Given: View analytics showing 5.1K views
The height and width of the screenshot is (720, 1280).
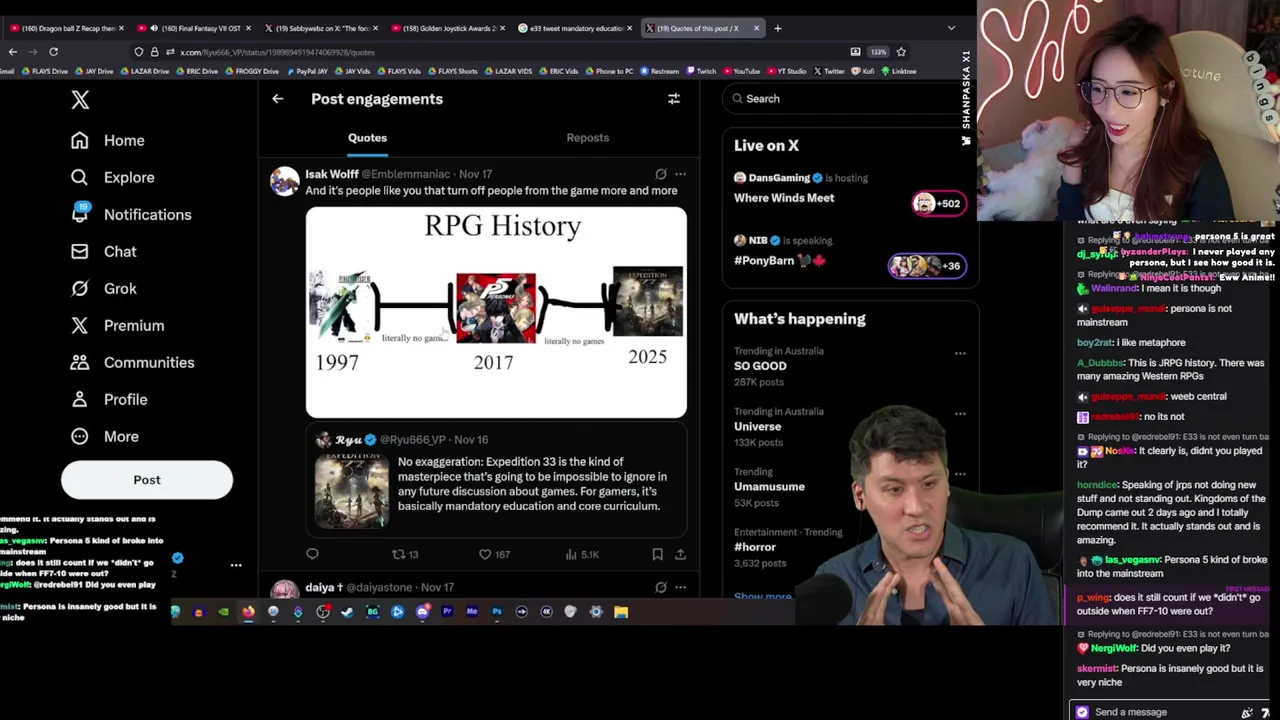Looking at the screenshot, I should click(581, 554).
